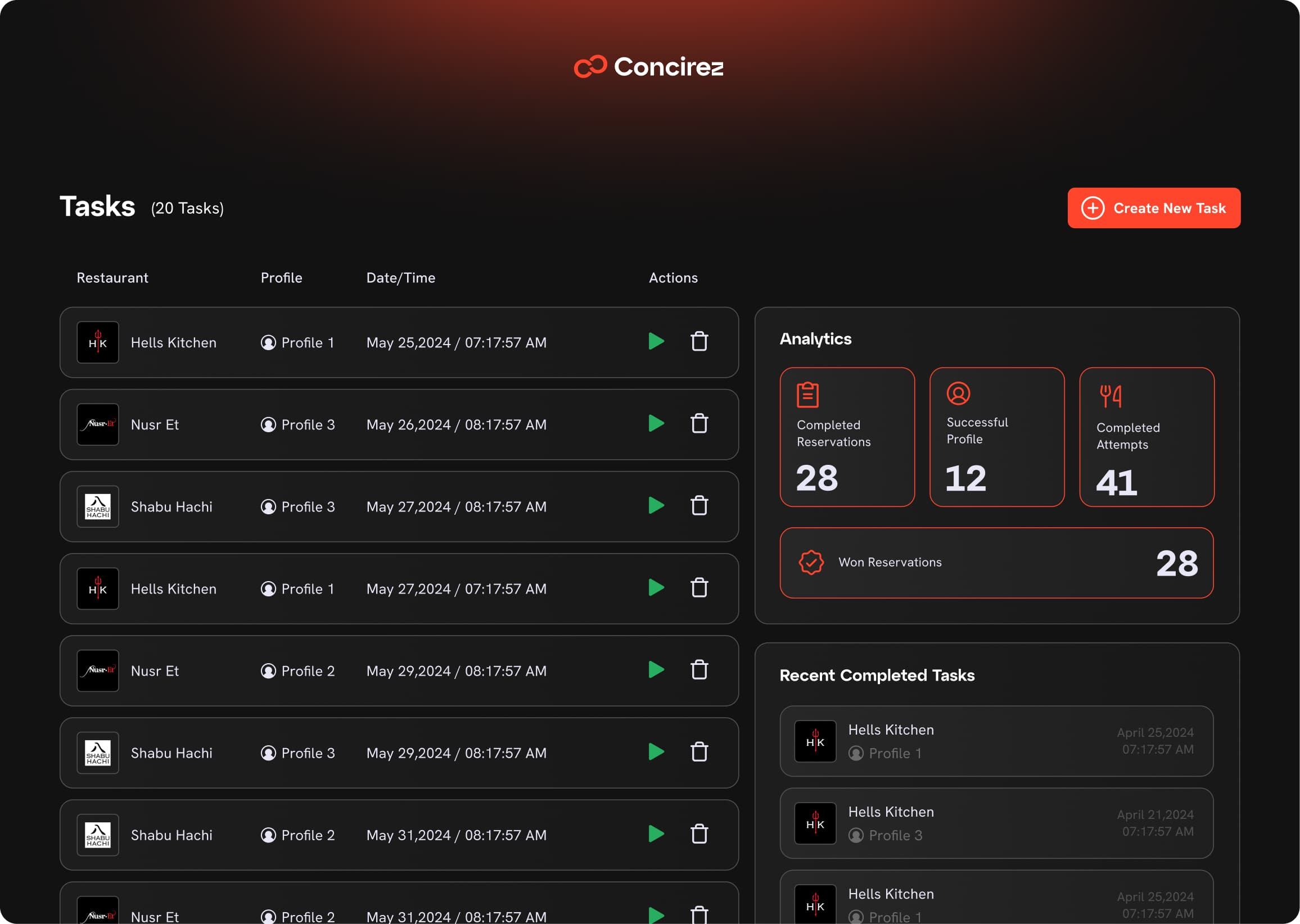Run the Hells Kitchen May 27 task

click(x=656, y=588)
